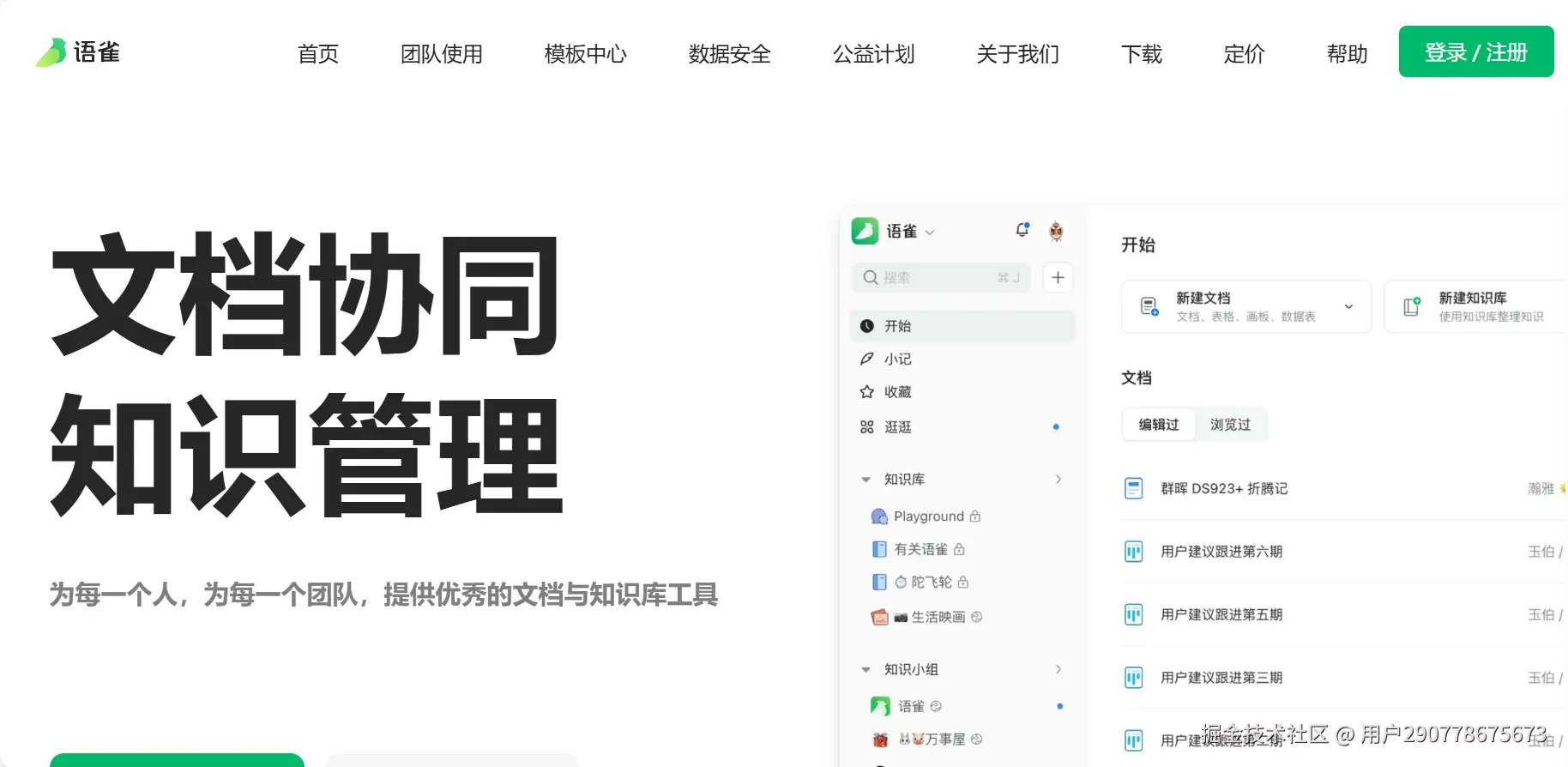The width and height of the screenshot is (1568, 767).
Task: Click the doc icon for 群晖 DS923+ 折腾记
Action: click(1134, 489)
